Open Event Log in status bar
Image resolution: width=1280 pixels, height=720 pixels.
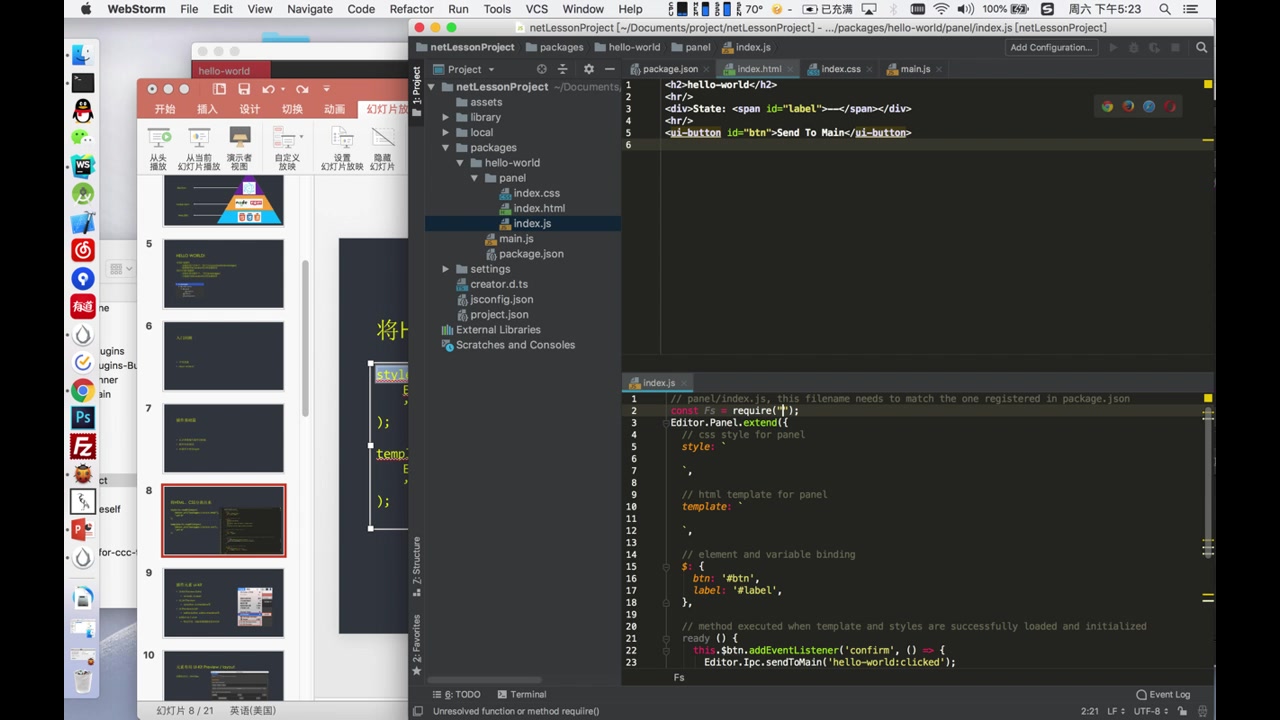1163,694
